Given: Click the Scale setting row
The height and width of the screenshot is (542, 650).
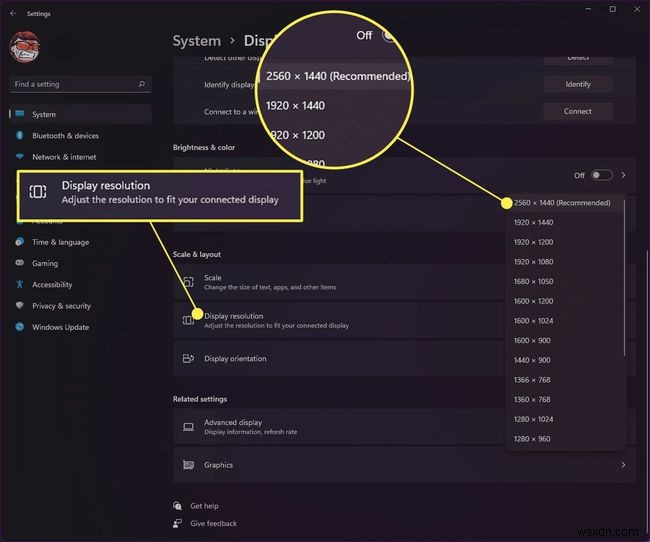Looking at the screenshot, I should coord(339,282).
